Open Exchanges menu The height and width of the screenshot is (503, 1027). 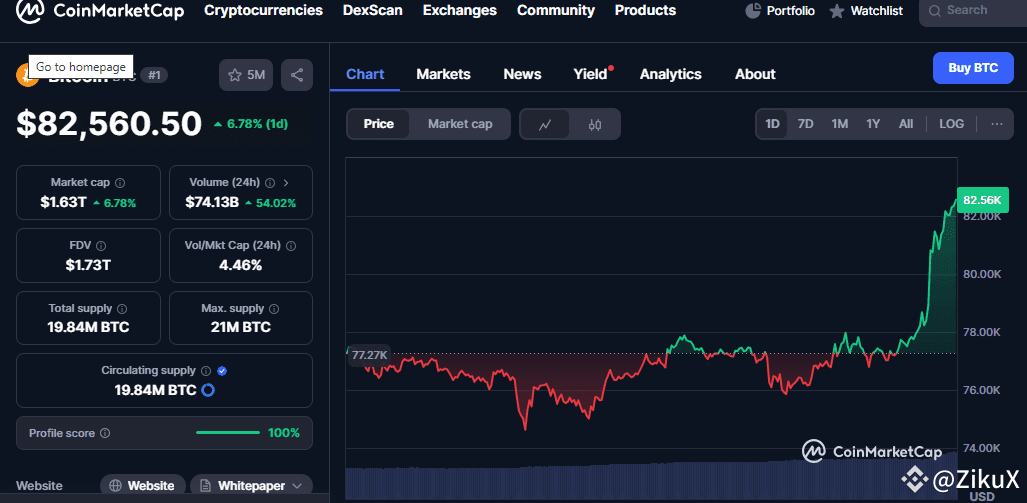pos(460,10)
